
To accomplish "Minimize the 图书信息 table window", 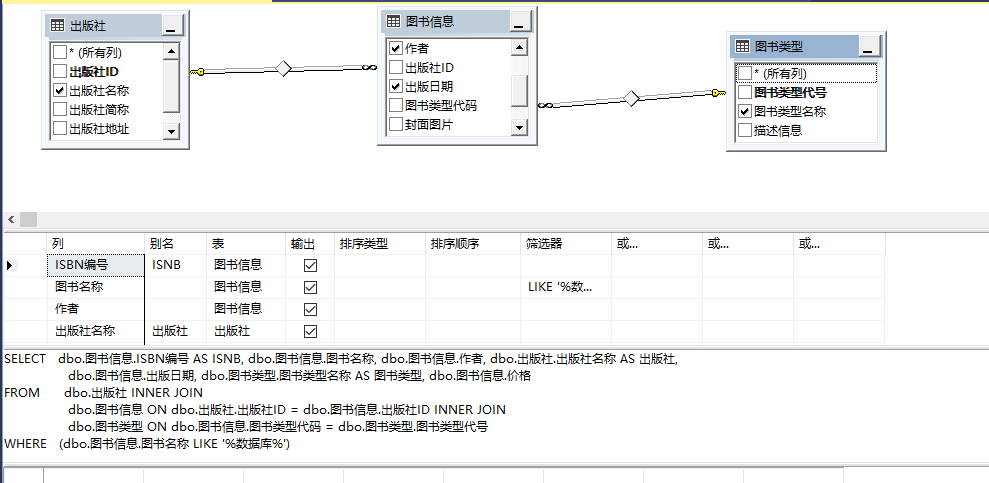I will click(518, 21).
